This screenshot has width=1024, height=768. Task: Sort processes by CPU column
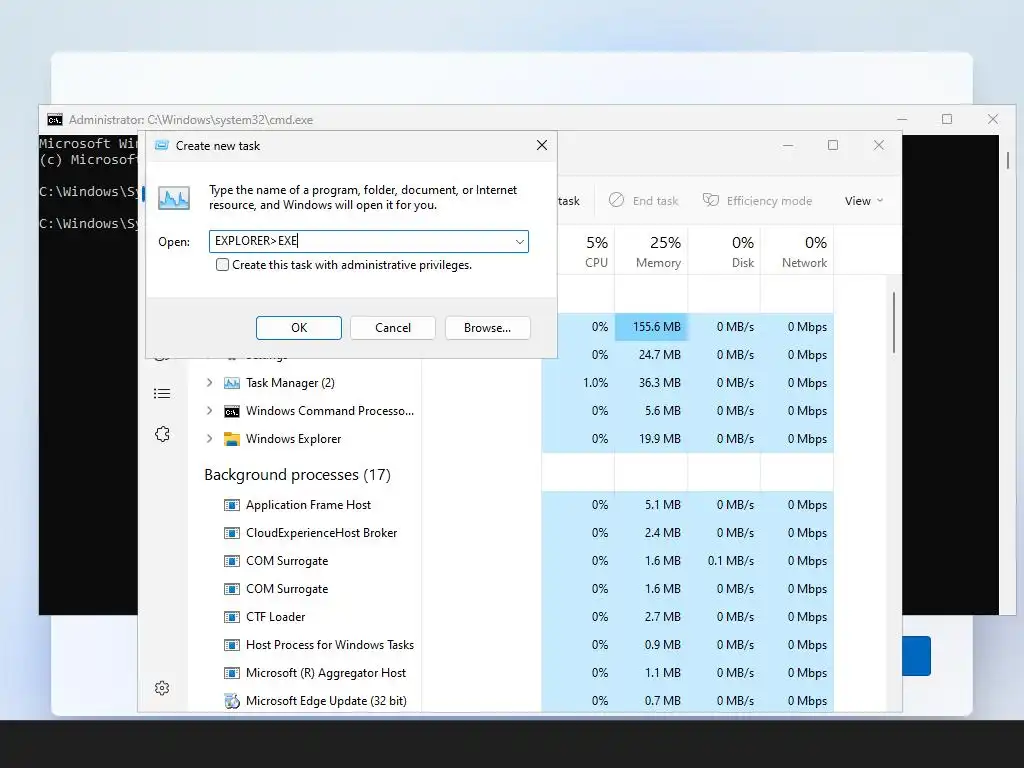point(596,251)
